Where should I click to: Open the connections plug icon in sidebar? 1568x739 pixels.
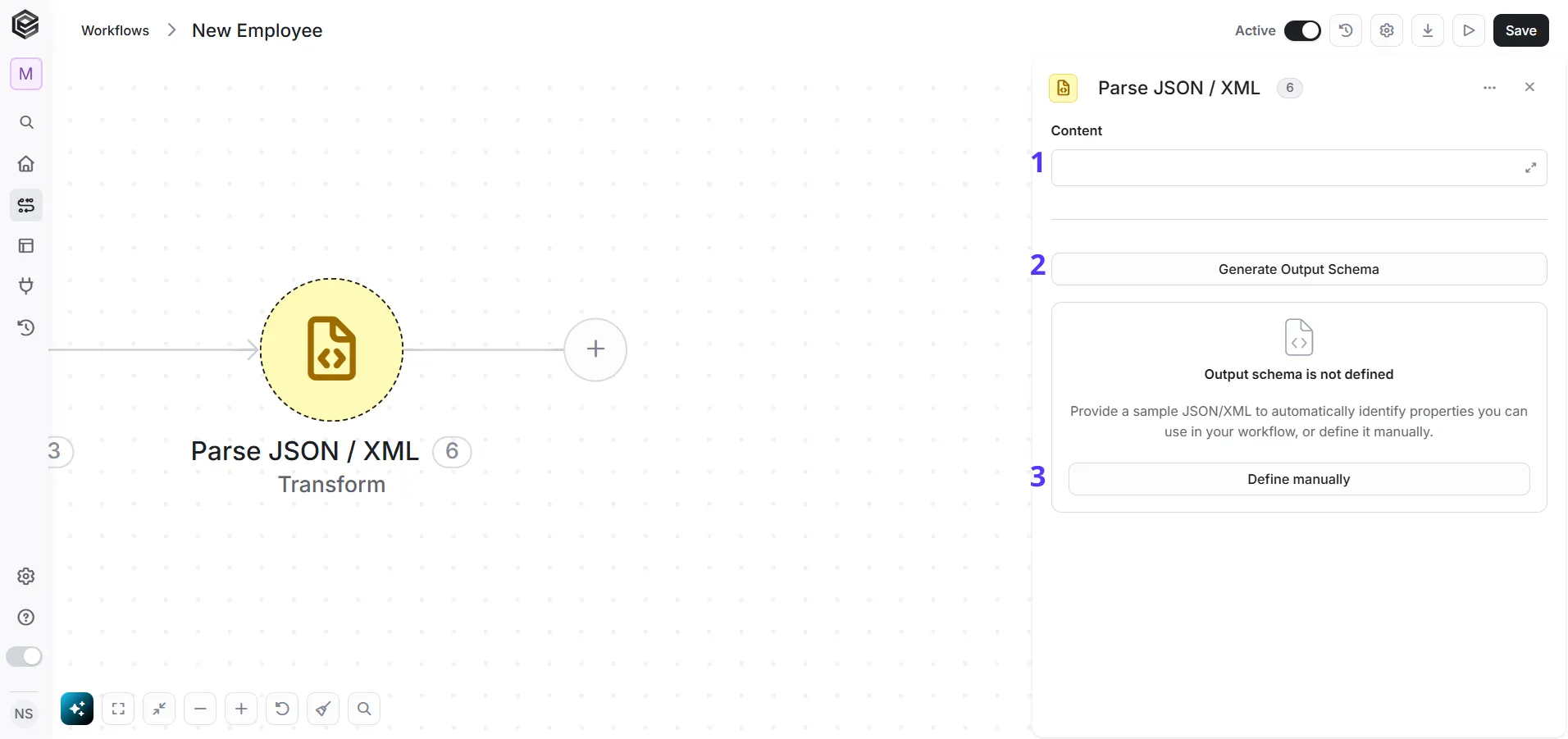click(x=26, y=286)
